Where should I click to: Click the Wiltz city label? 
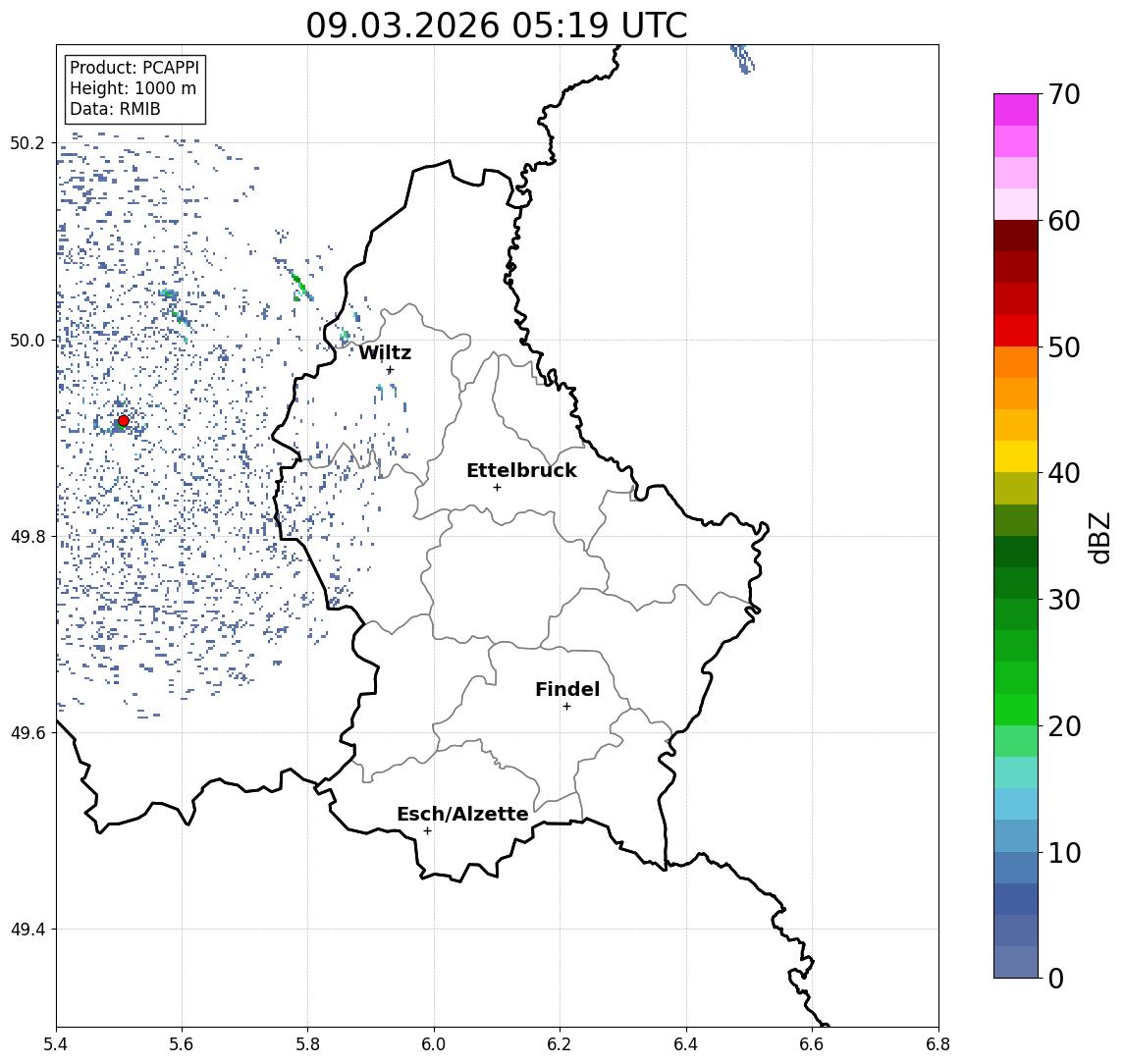click(x=385, y=352)
